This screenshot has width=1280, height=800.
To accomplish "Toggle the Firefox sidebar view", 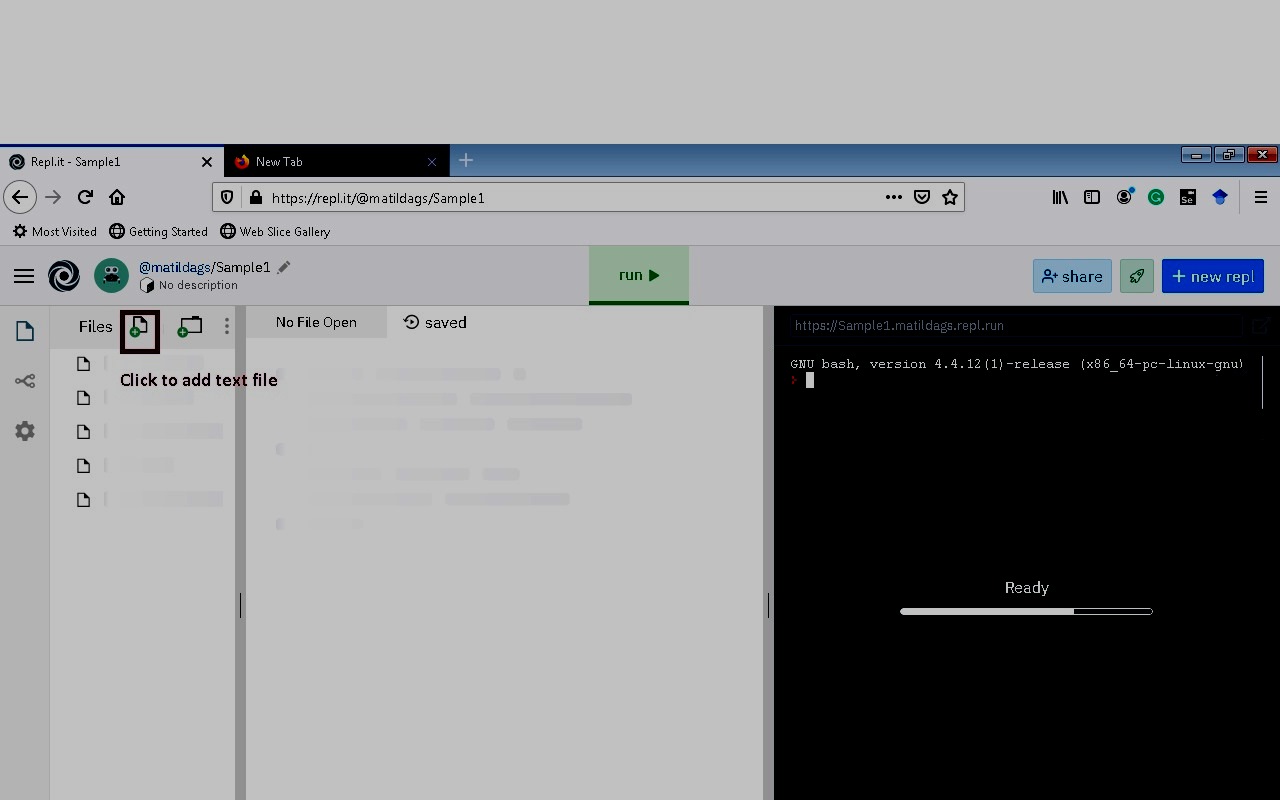I will click(x=1092, y=197).
